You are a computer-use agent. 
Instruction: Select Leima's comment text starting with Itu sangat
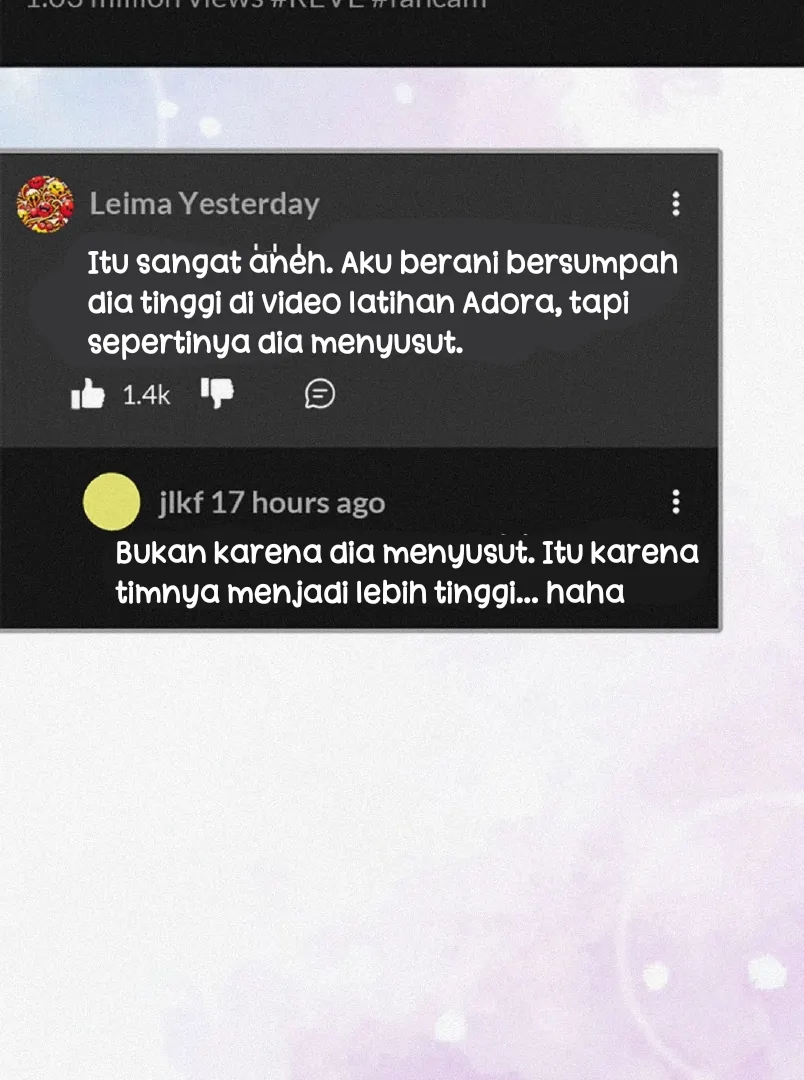[x=382, y=302]
